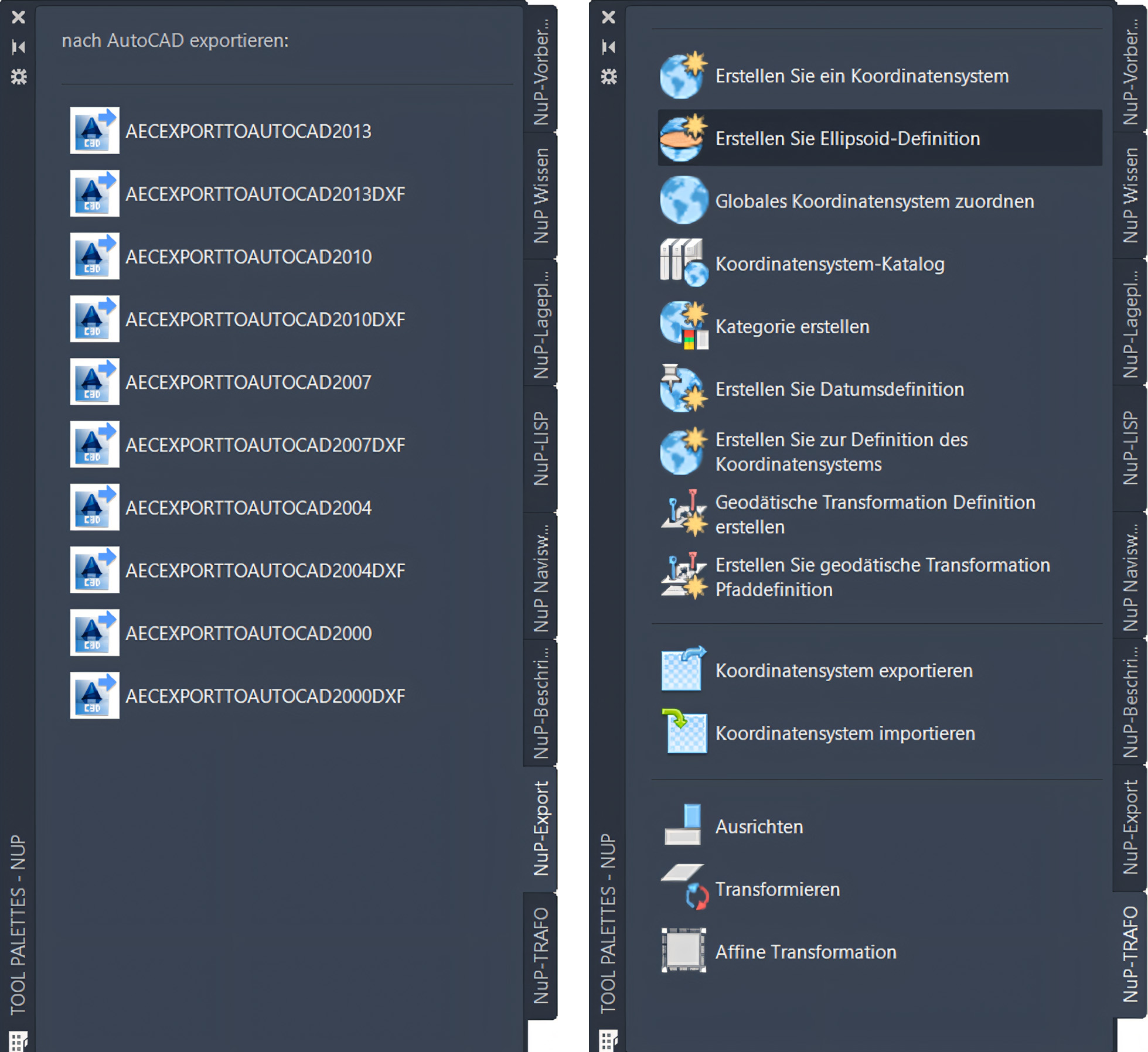
Task: Select 'Geodätische Transformation Definition erstellen'
Action: (875, 514)
